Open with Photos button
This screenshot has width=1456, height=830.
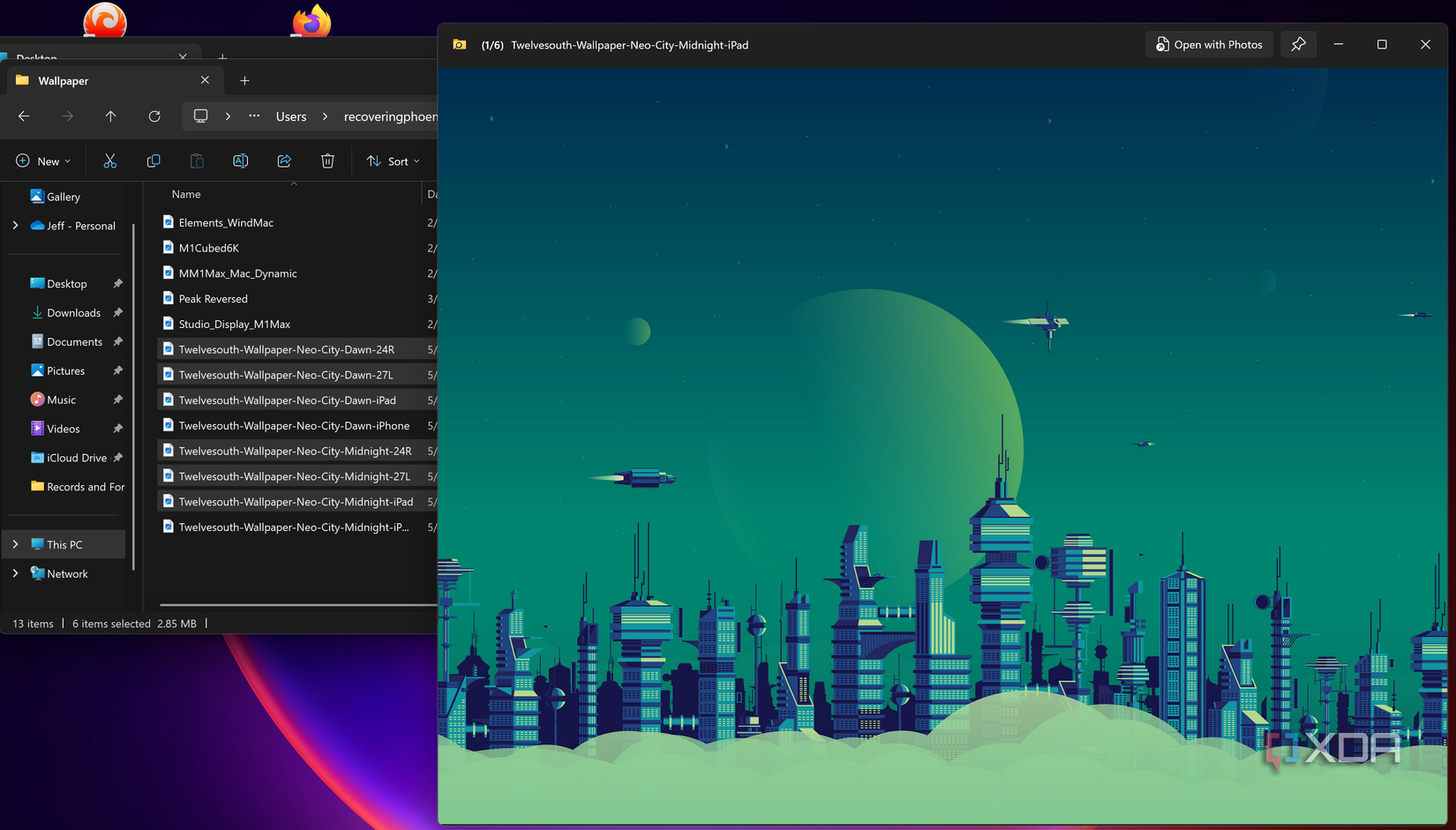(x=1209, y=44)
